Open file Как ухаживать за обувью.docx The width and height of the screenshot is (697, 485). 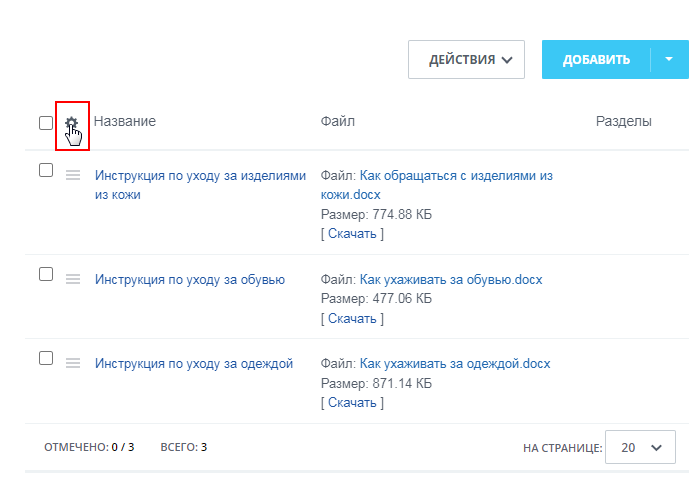451,280
